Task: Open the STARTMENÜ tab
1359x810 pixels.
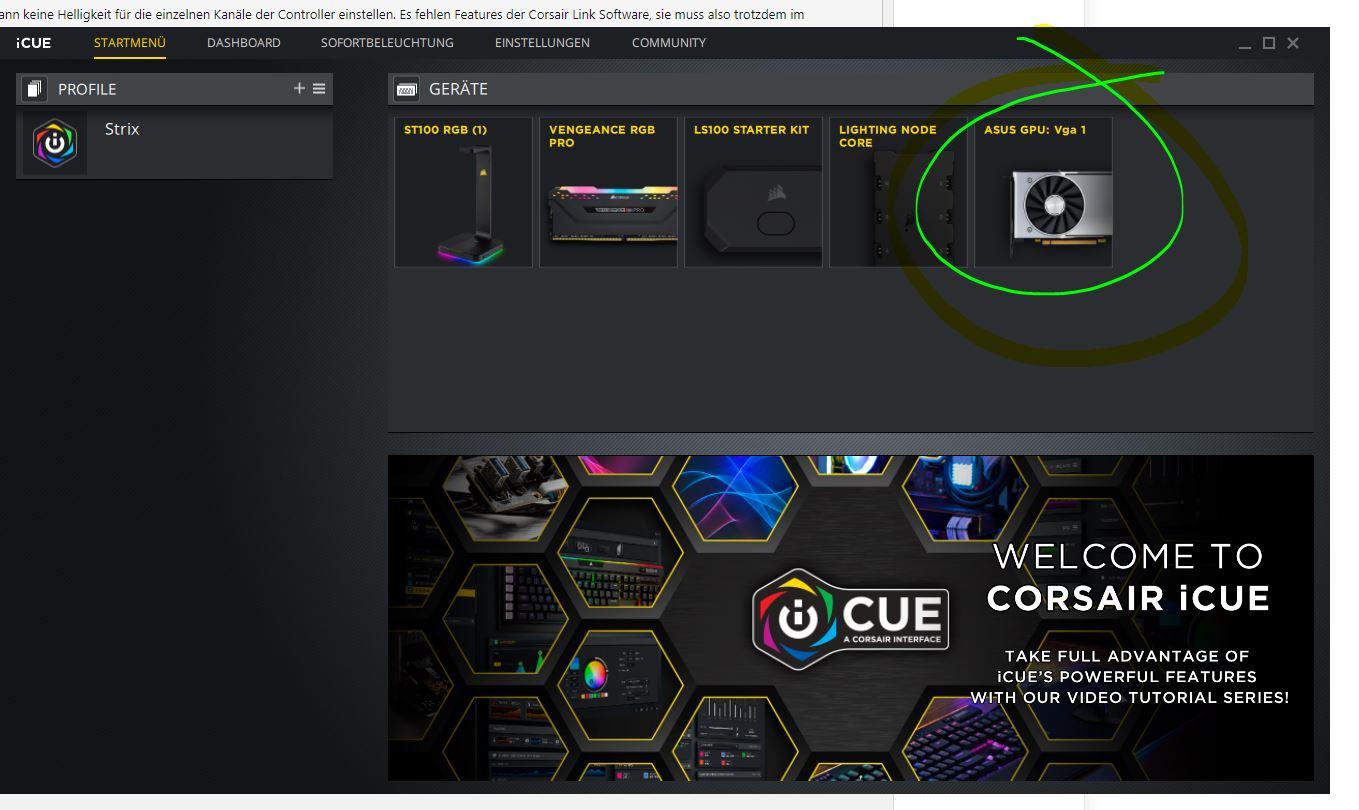Action: [130, 43]
